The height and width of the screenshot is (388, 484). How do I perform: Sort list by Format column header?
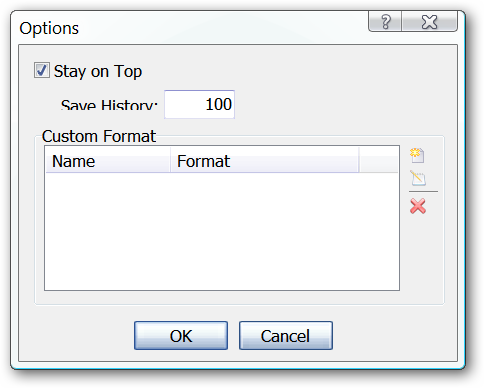pos(265,161)
